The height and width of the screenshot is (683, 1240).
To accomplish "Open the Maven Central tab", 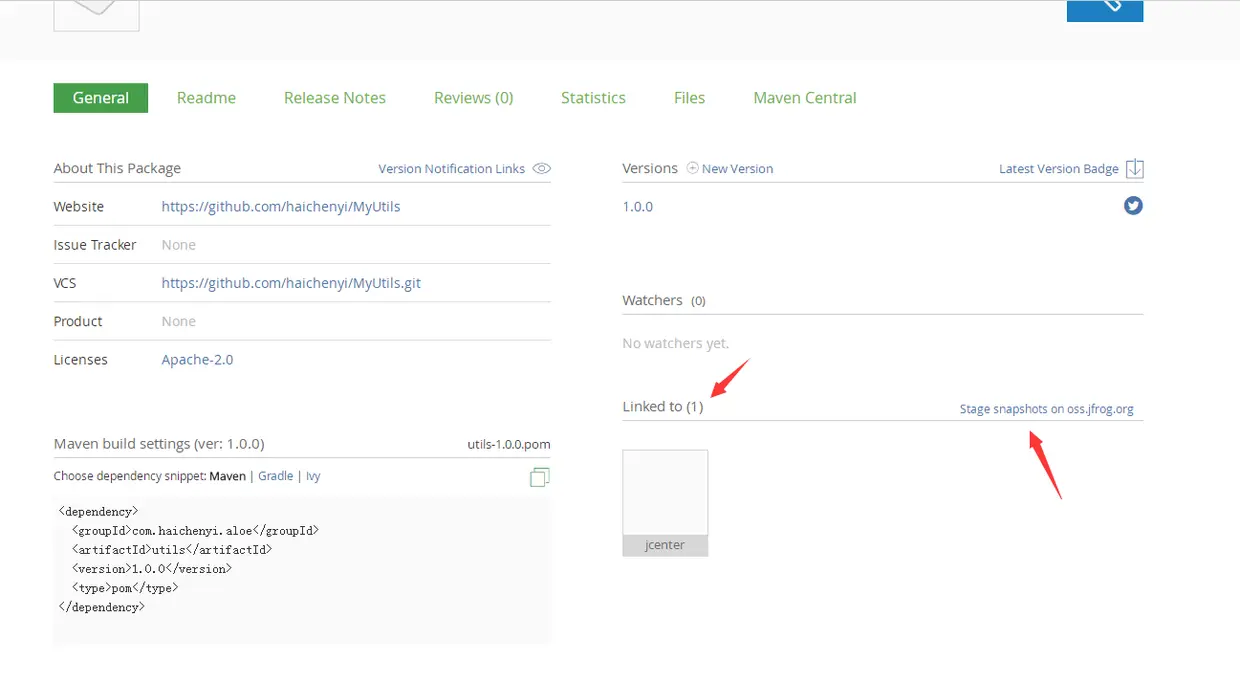I will (x=805, y=98).
